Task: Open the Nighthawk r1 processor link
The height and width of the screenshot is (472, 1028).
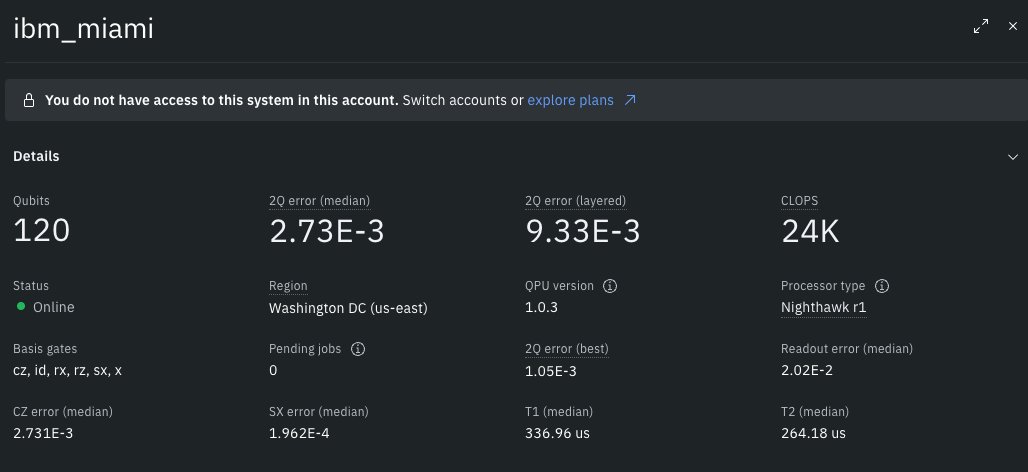Action: pos(823,307)
